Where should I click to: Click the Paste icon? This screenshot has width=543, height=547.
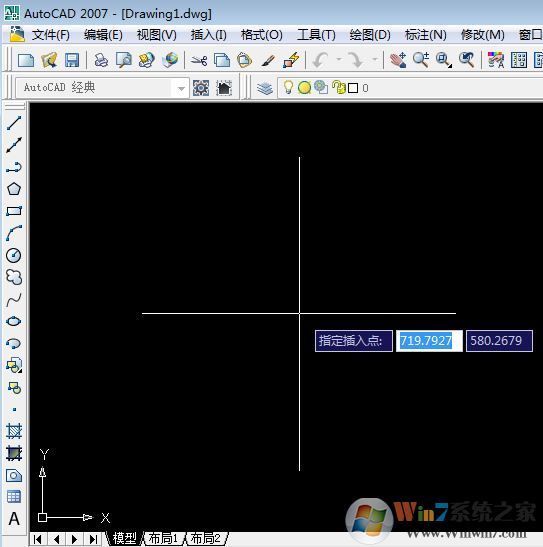[244, 60]
